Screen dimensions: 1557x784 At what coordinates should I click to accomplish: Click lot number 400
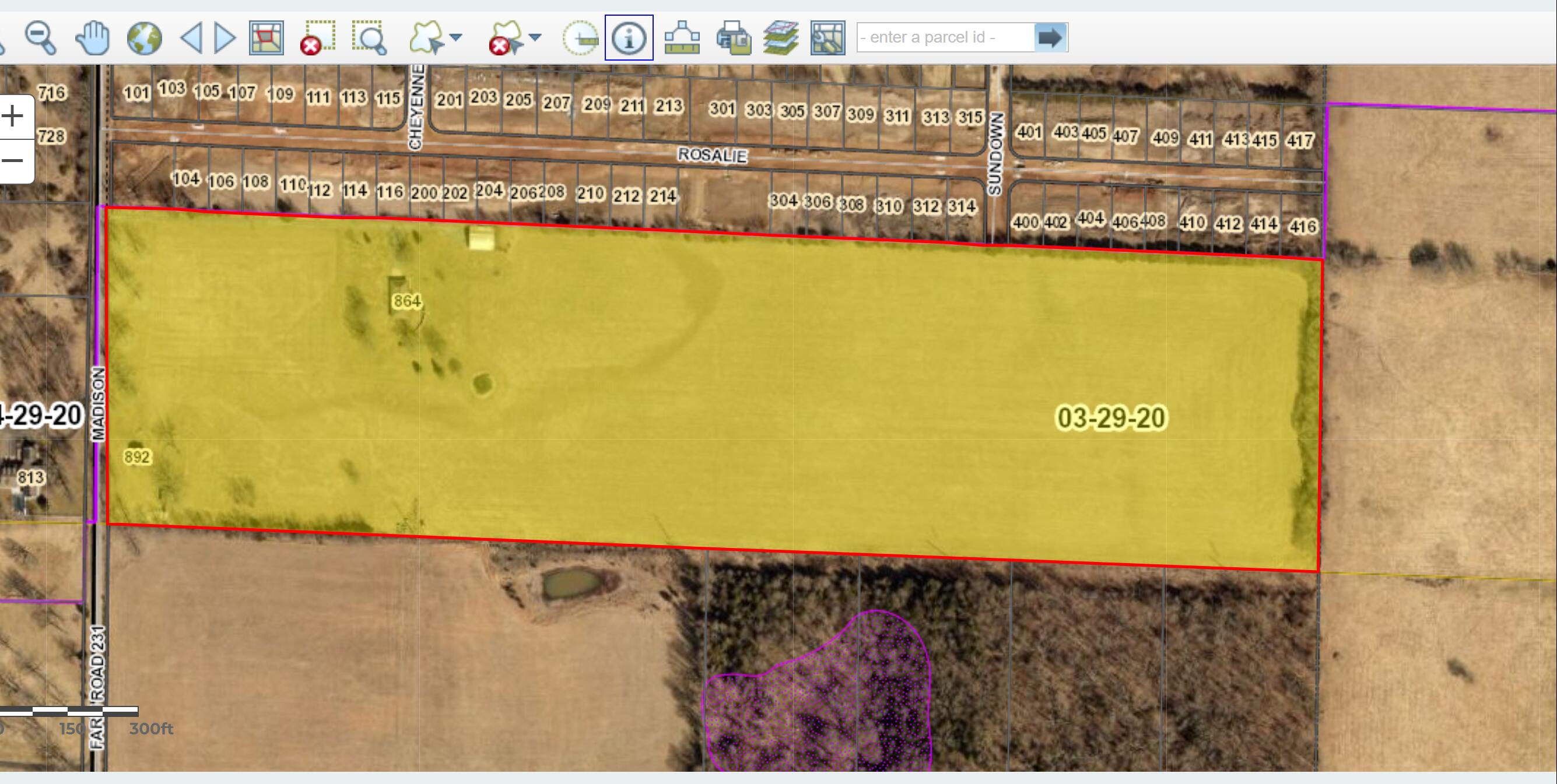(x=1026, y=222)
